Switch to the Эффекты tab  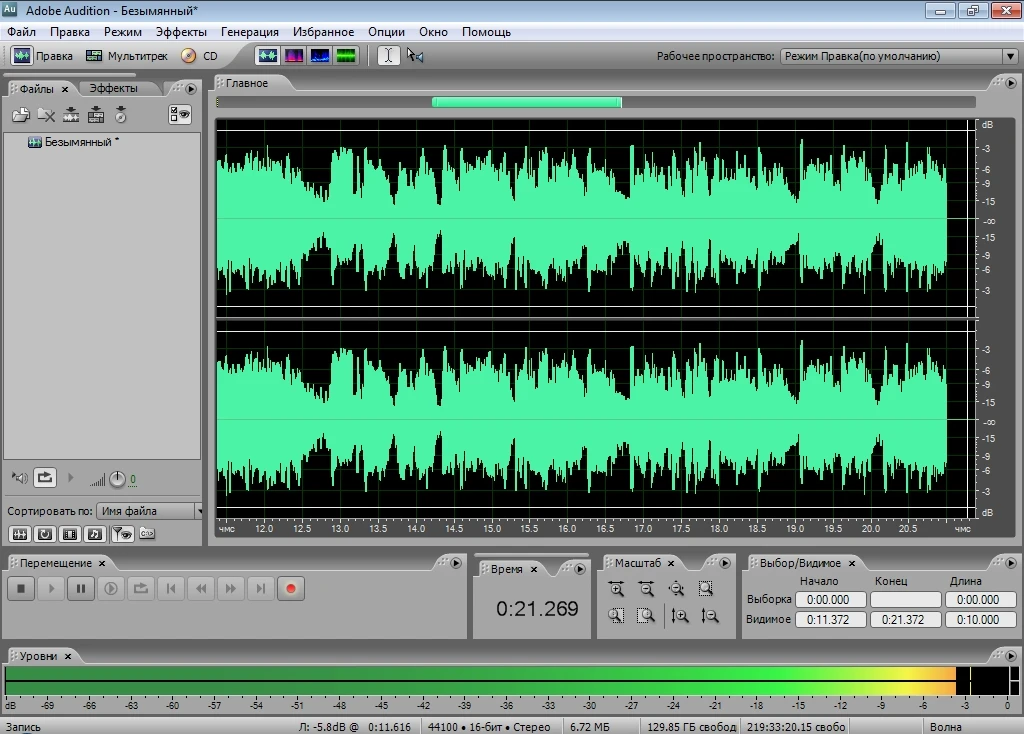(x=113, y=88)
